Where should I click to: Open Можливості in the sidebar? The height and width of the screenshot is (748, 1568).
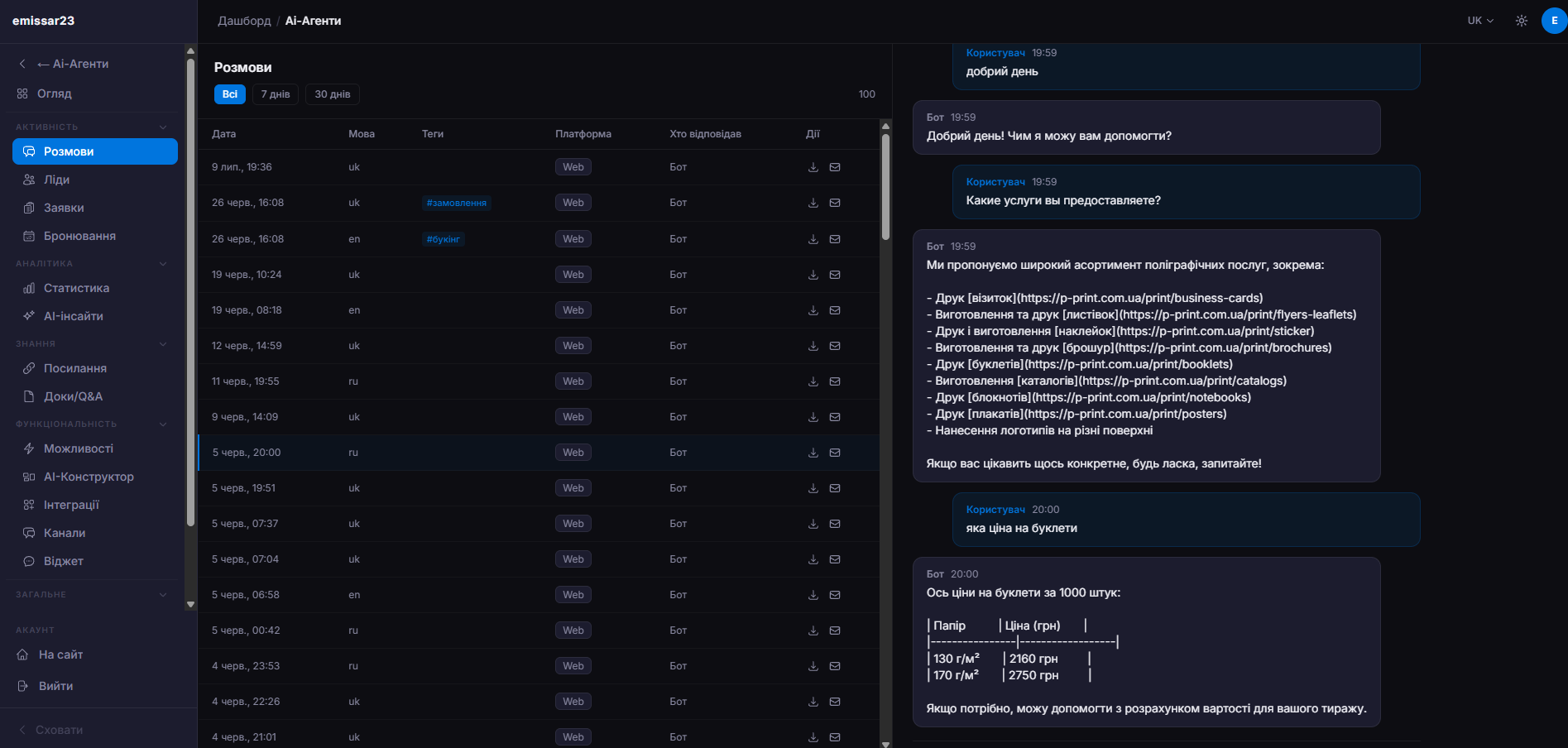95,448
